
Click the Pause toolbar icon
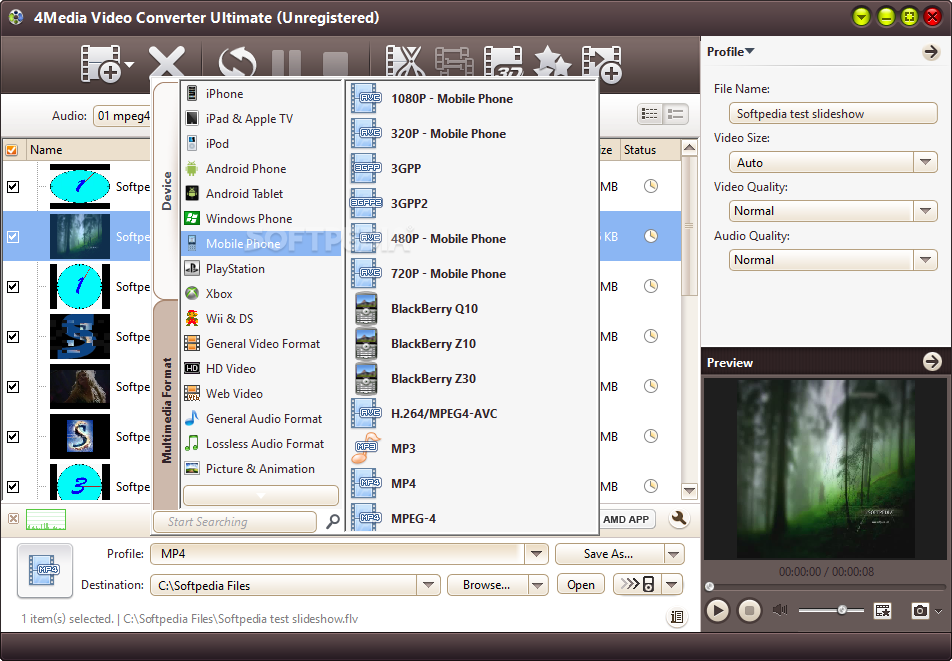pyautogui.click(x=286, y=64)
